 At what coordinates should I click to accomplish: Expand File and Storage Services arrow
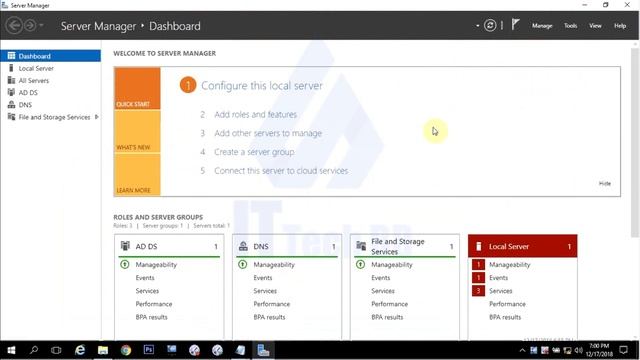pyautogui.click(x=97, y=117)
